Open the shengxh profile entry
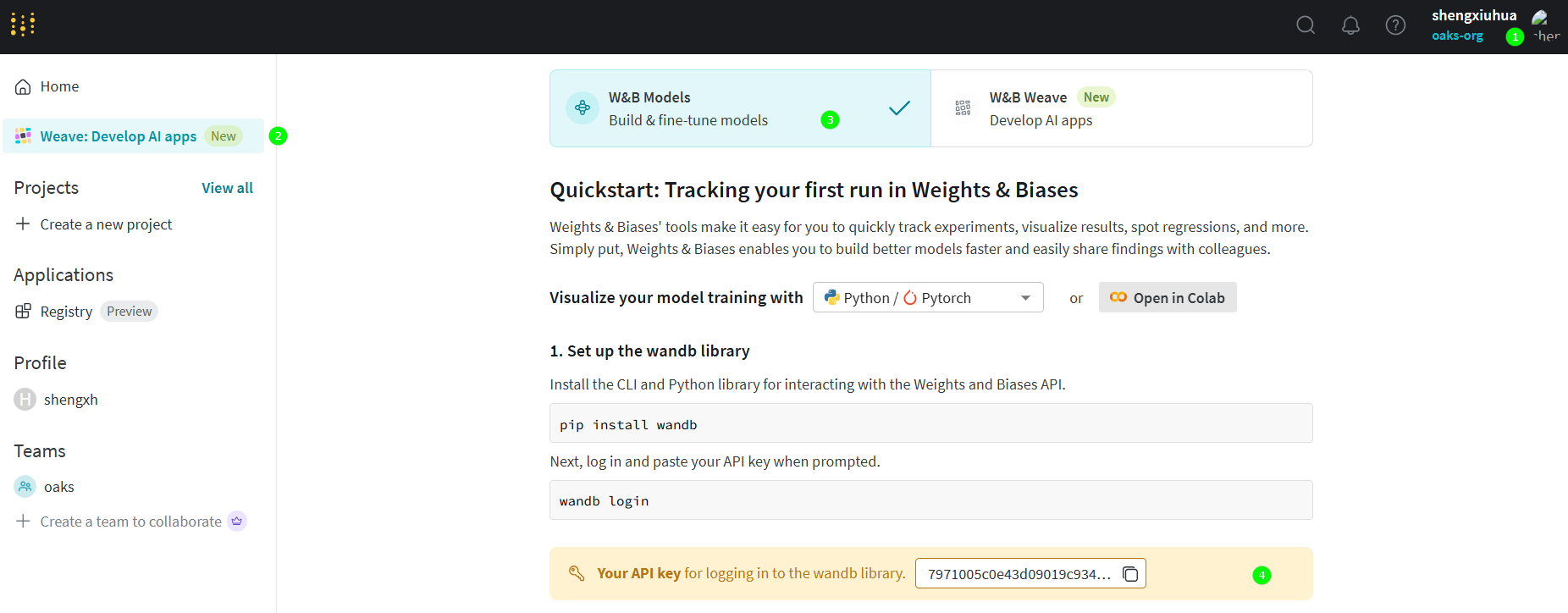Viewport: 1568px width, 613px height. coord(70,400)
